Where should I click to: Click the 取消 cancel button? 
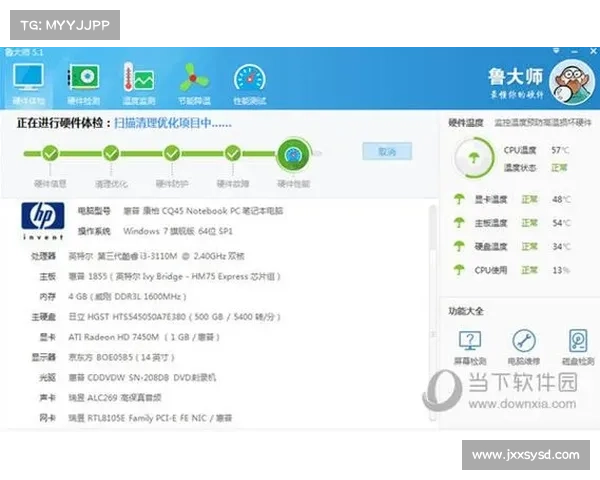click(387, 152)
